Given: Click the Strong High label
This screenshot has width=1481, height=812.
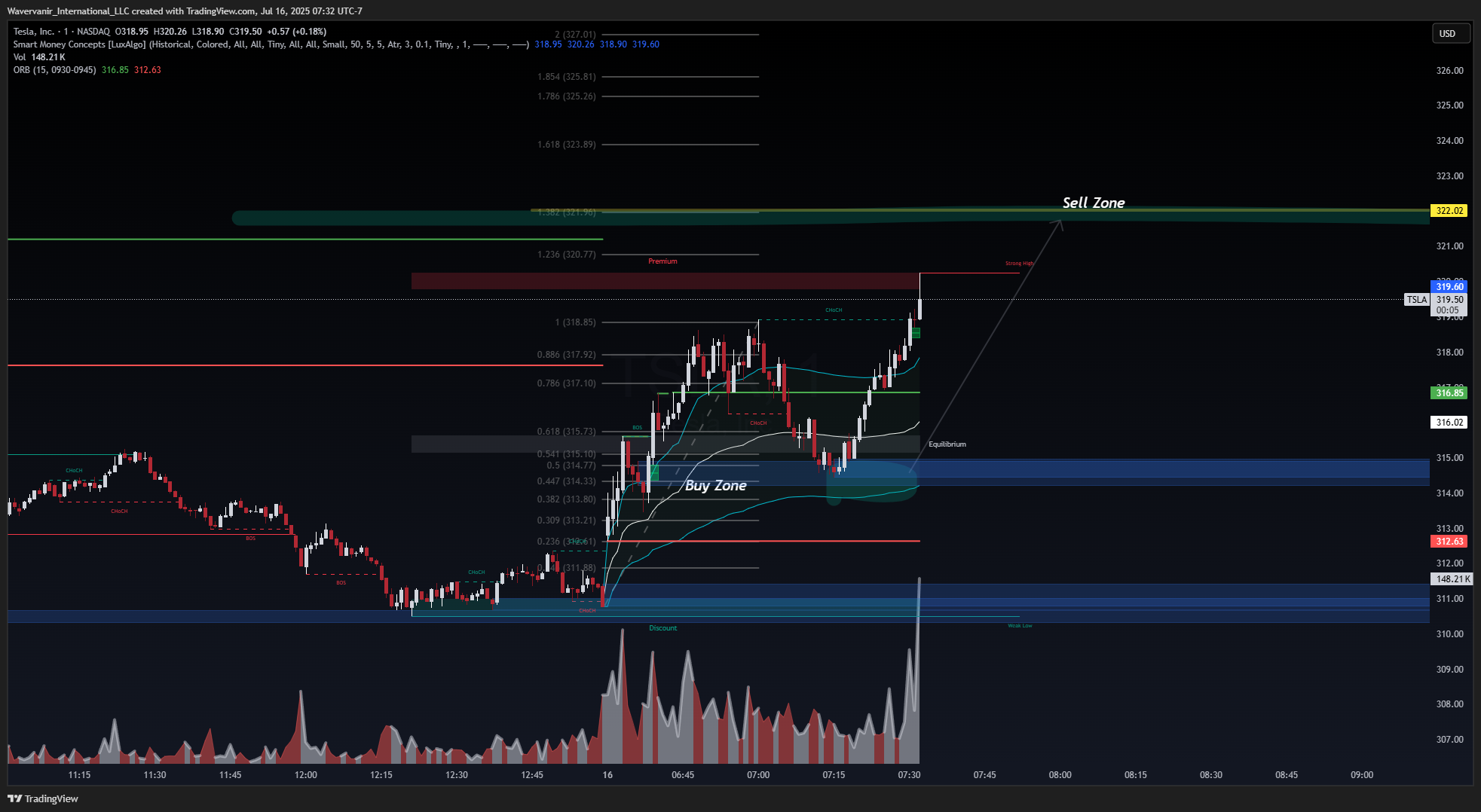Looking at the screenshot, I should click(x=1020, y=264).
